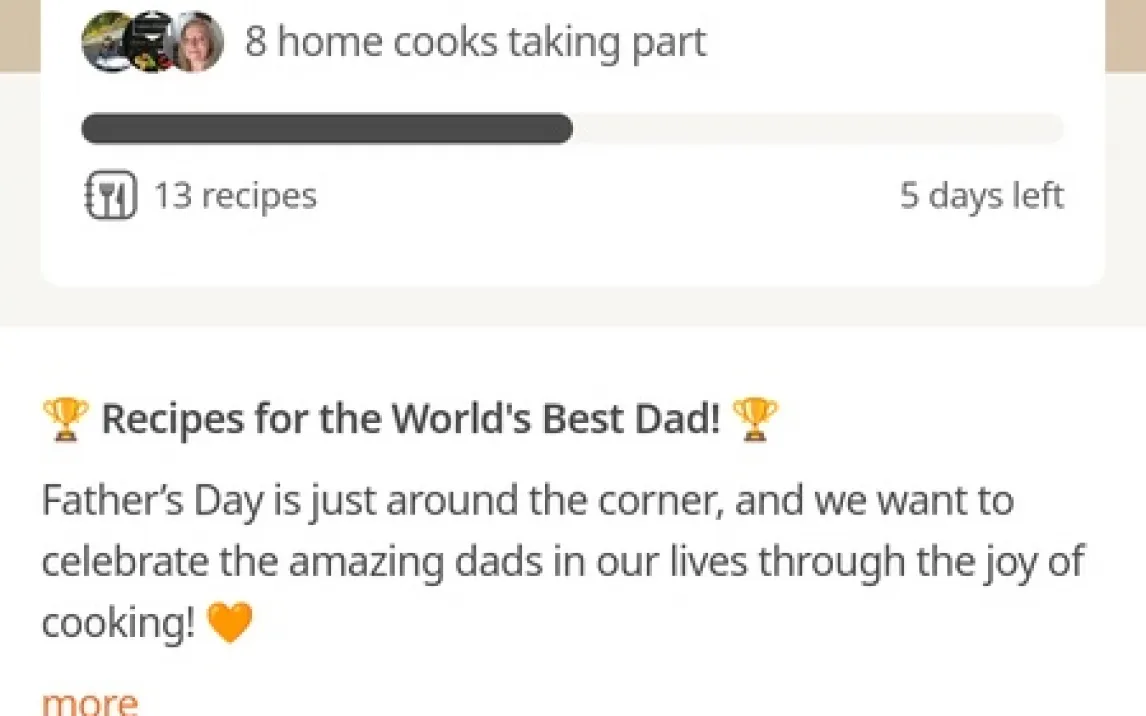The width and height of the screenshot is (1146, 716).
Task: Select the 'Recipes for the World's Best Dad!' heading
Action: [410, 420]
